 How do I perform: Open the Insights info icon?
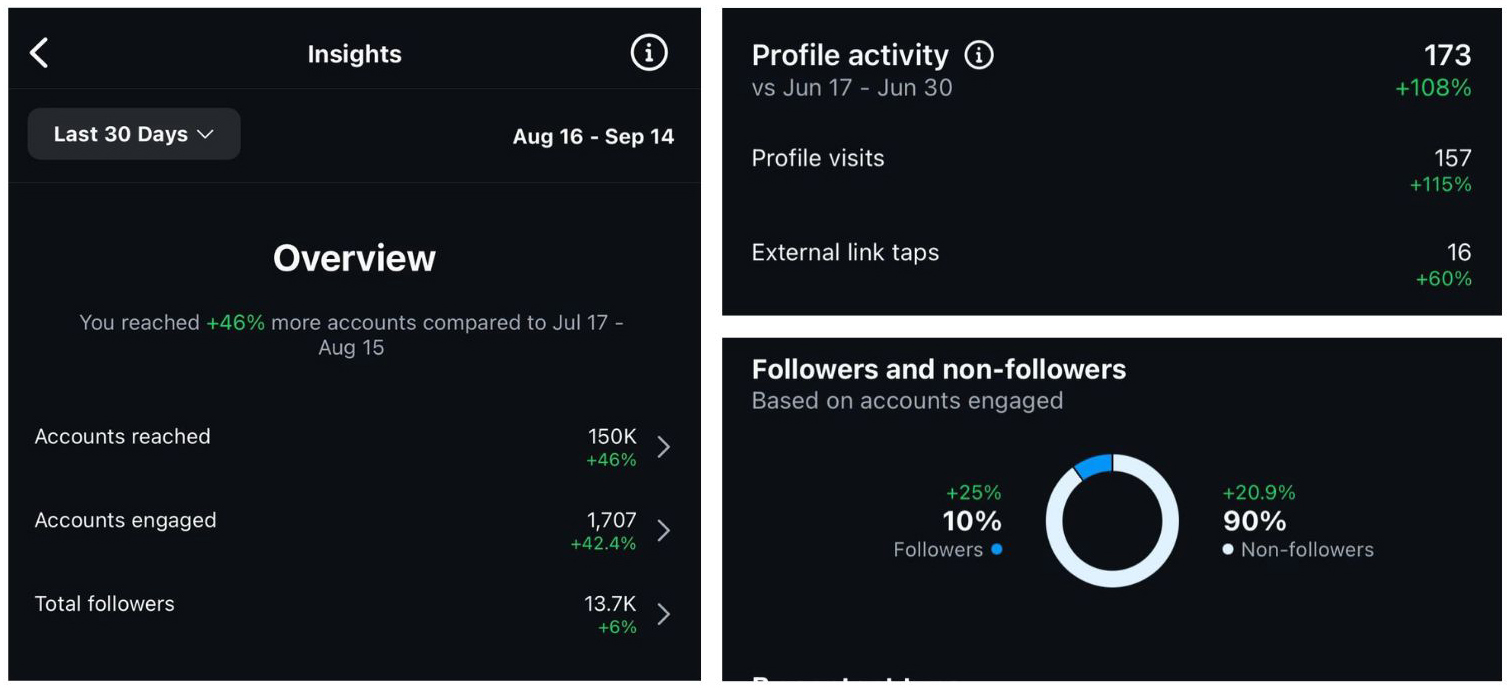(x=648, y=53)
